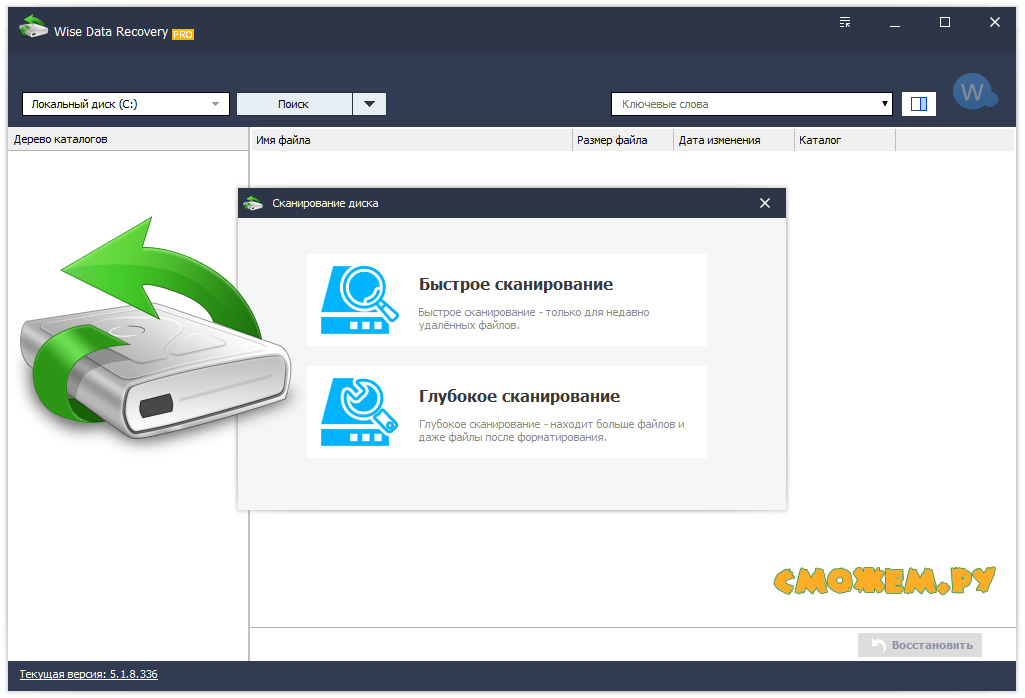Close the Wise Data Recovery main window
Screen dimensions: 1025x698
[994, 23]
